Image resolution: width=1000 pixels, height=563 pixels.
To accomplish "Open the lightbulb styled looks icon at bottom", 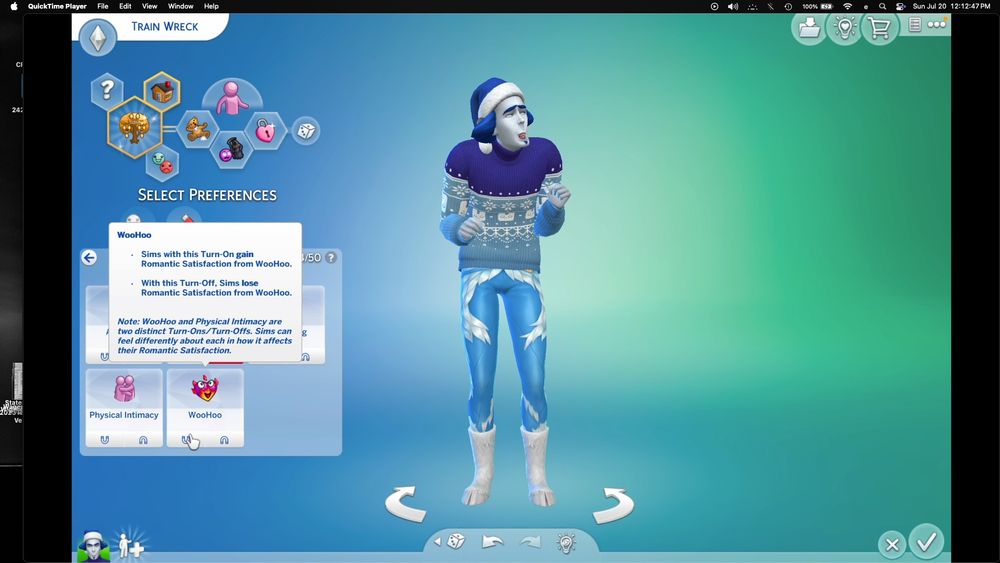I will pyautogui.click(x=566, y=543).
